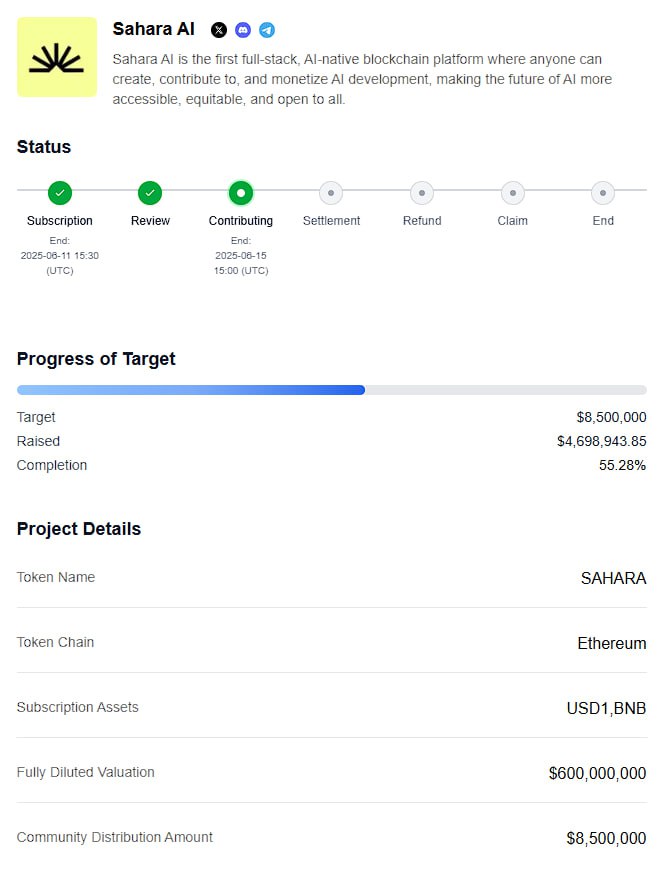Click the Sahara AI project title
The image size is (665, 873).
tap(154, 29)
